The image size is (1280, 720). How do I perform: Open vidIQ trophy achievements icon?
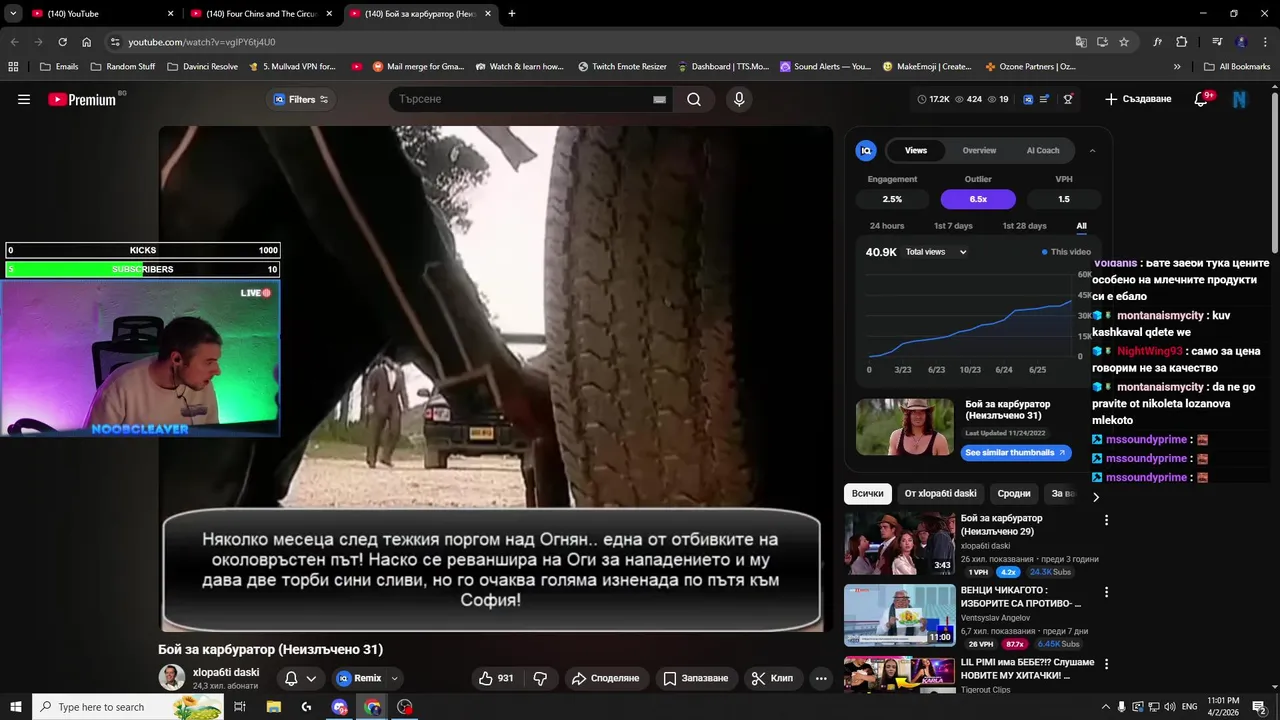pos(1068,99)
